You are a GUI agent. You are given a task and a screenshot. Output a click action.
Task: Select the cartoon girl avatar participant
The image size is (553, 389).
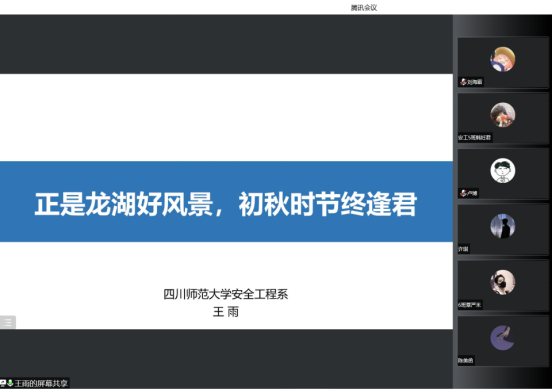coord(503,59)
